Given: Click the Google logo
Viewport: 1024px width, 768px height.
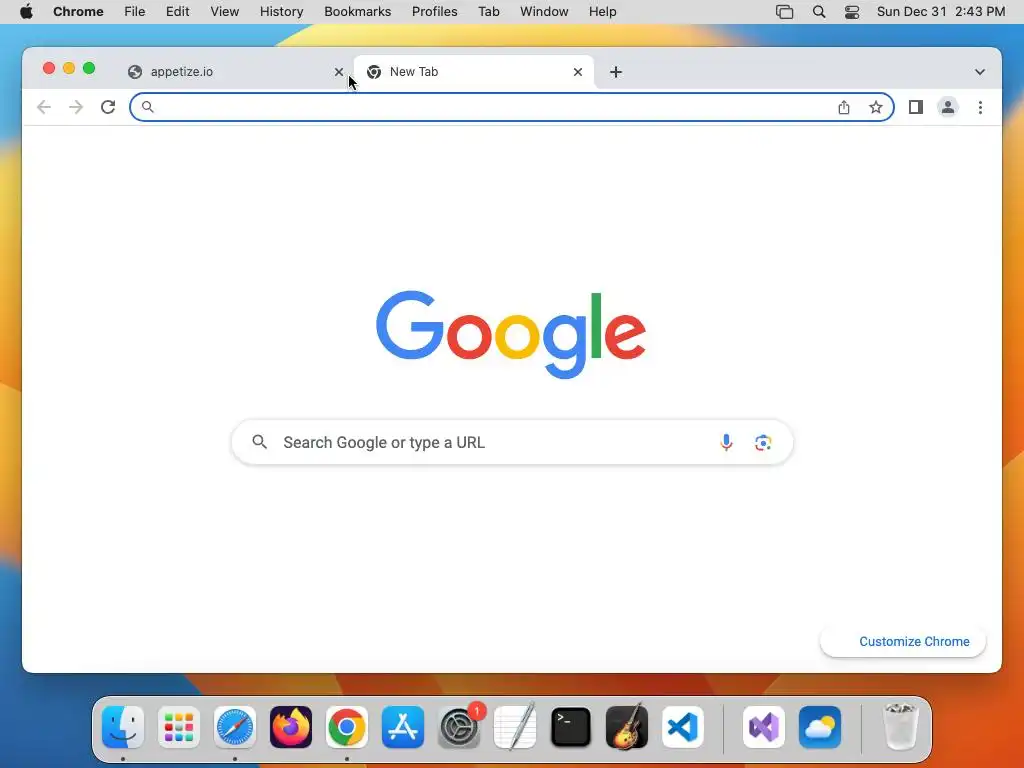Looking at the screenshot, I should (x=511, y=334).
